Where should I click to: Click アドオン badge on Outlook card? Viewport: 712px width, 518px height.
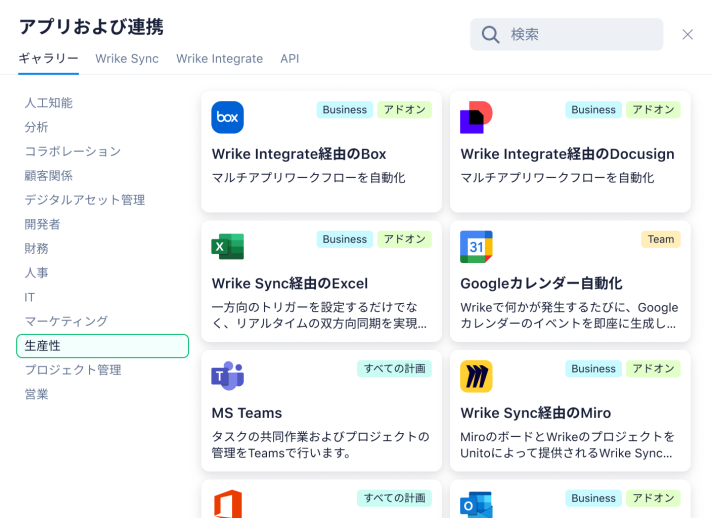pyautogui.click(x=653, y=498)
